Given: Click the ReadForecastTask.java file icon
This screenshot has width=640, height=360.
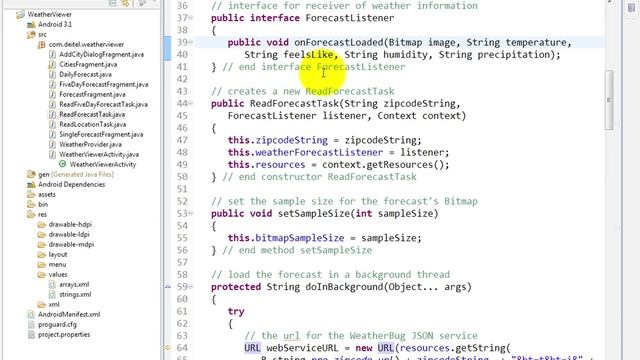Looking at the screenshot, I should 52,114.
